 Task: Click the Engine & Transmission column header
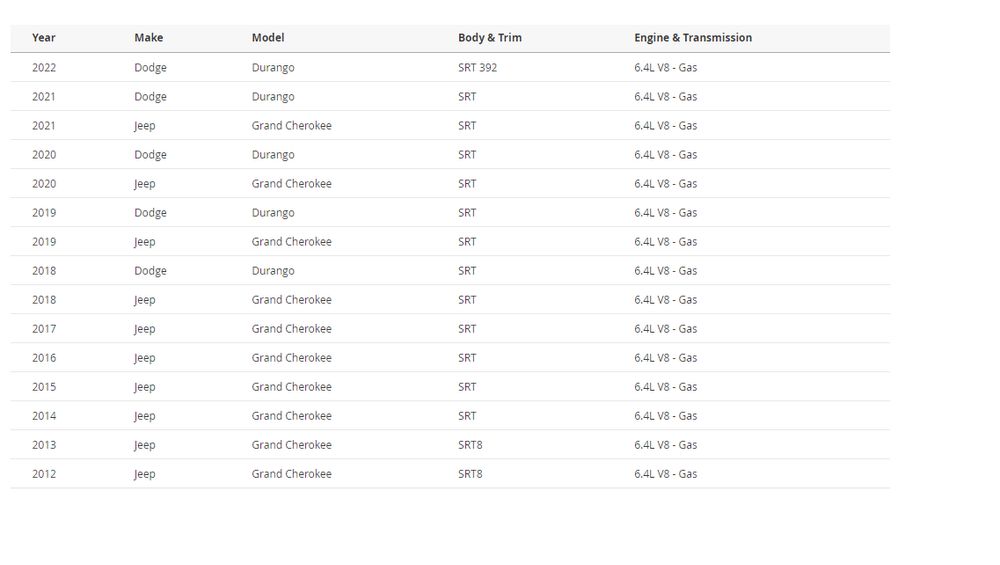(692, 38)
